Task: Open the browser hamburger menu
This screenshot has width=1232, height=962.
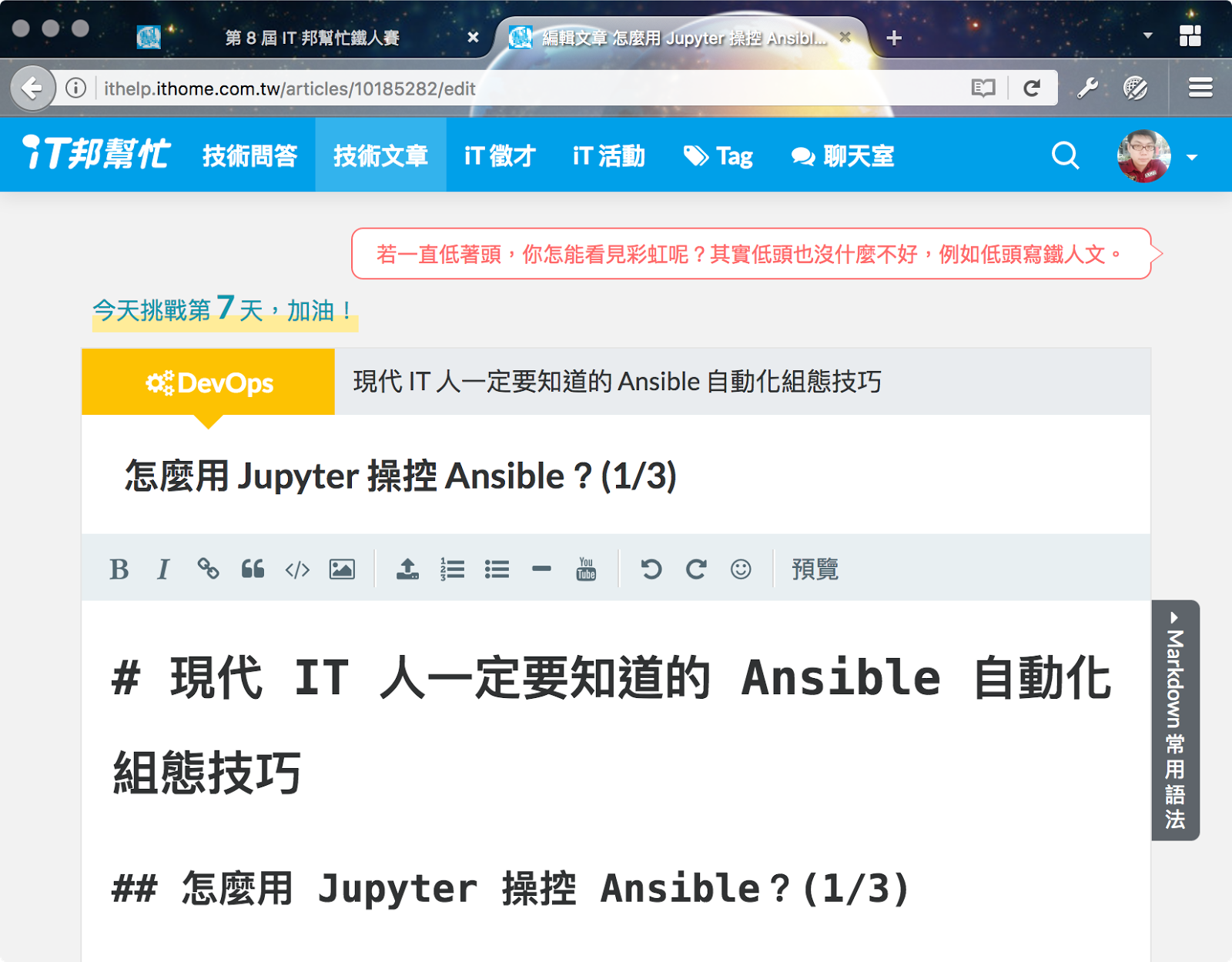Action: [1200, 89]
